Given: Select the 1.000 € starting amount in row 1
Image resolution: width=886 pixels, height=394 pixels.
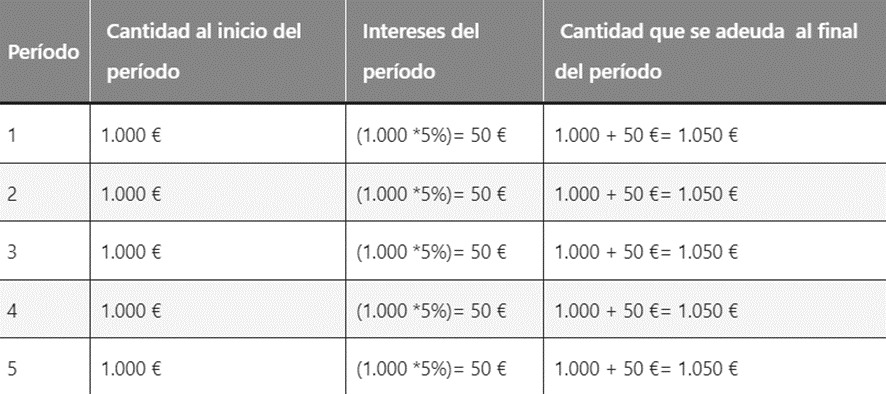Looking at the screenshot, I should coord(131,136).
